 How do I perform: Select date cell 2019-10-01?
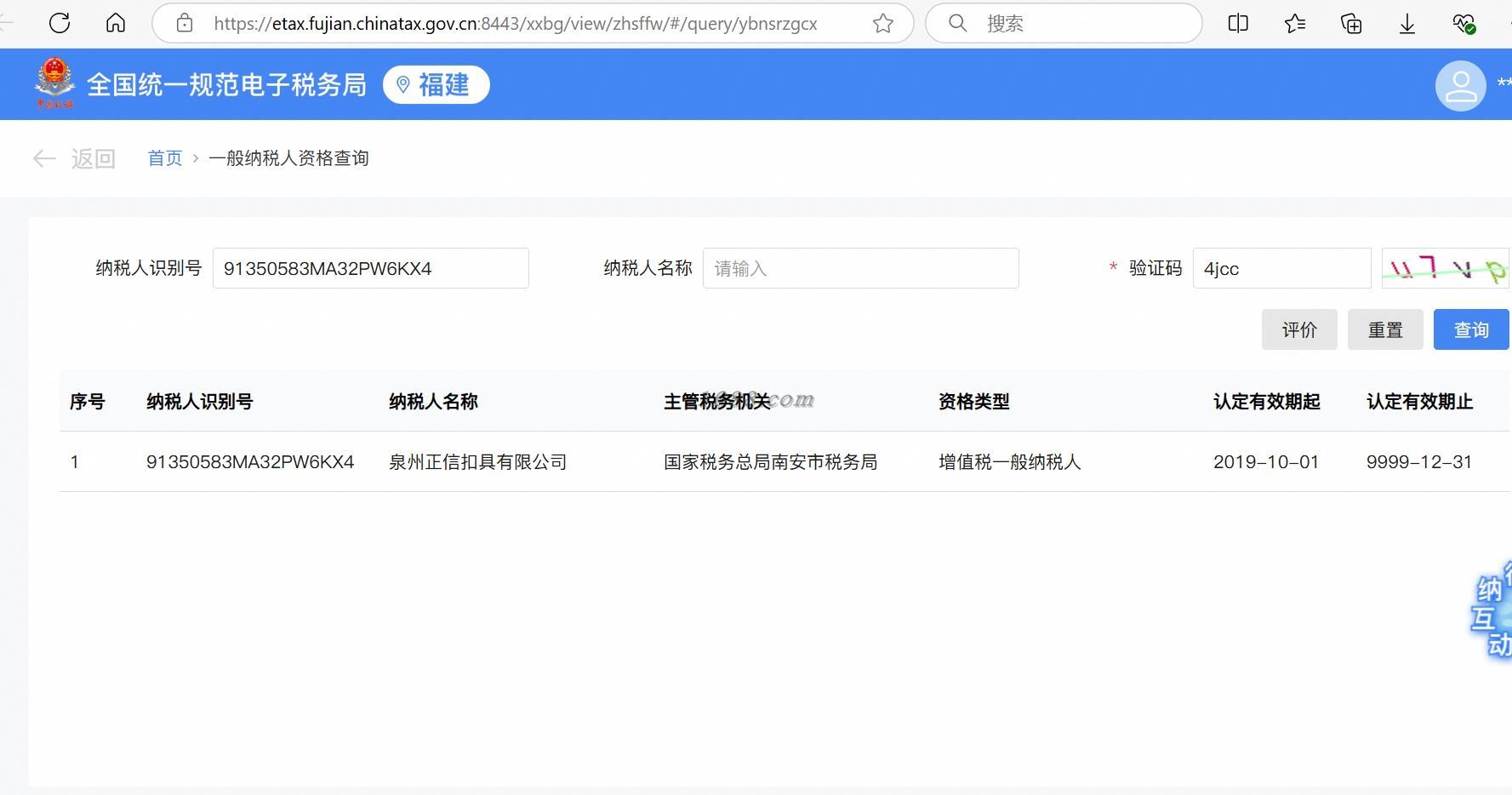[1266, 462]
